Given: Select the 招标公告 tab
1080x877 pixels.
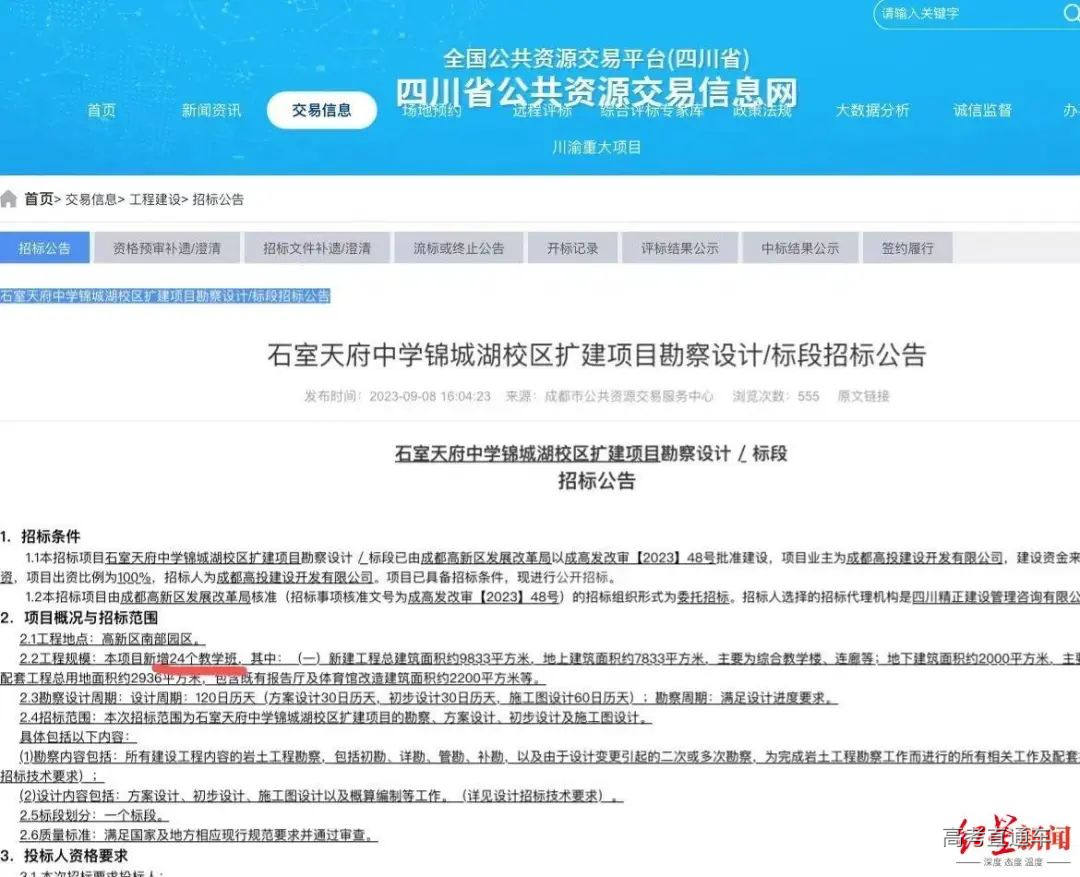Looking at the screenshot, I should point(45,247).
